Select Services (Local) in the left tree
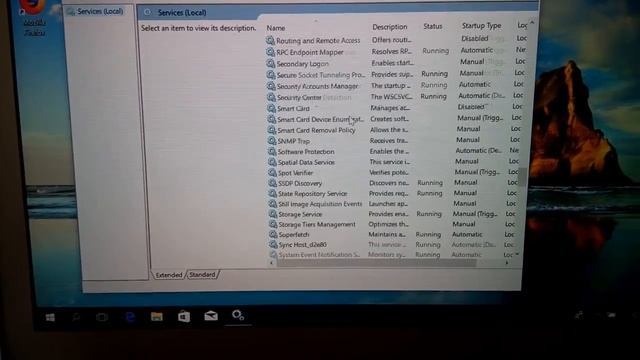This screenshot has width=640, height=360. pyautogui.click(x=100, y=11)
